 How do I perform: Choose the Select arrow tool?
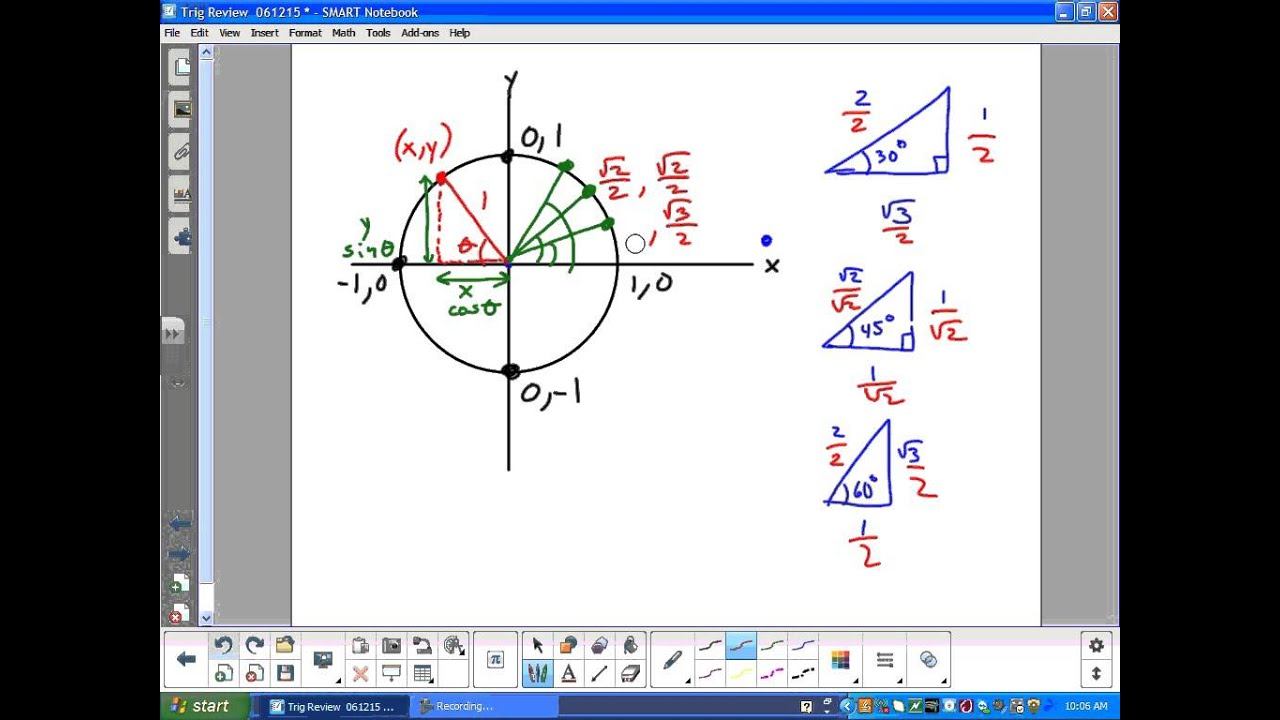tap(537, 646)
